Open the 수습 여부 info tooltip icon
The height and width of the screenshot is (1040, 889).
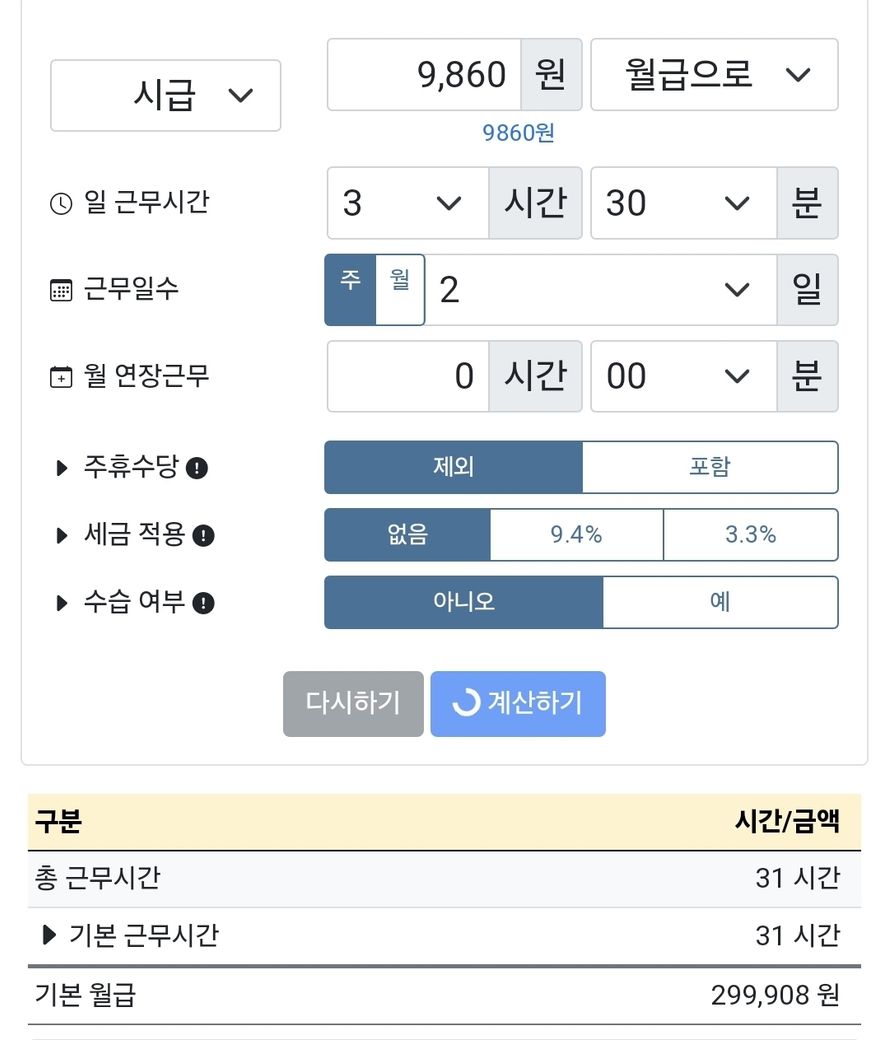(x=203, y=603)
